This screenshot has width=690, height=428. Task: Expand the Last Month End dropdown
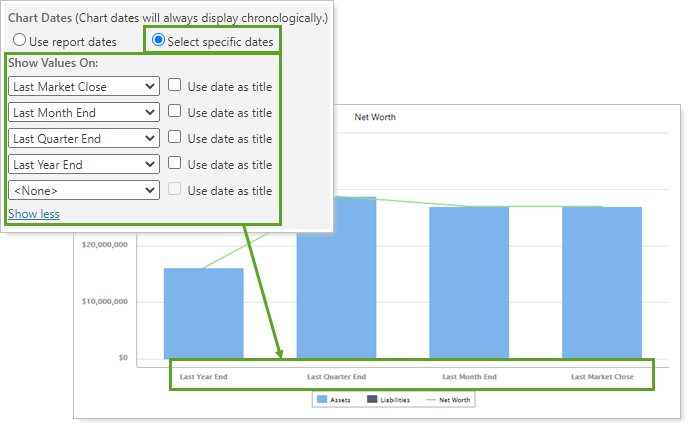click(83, 113)
